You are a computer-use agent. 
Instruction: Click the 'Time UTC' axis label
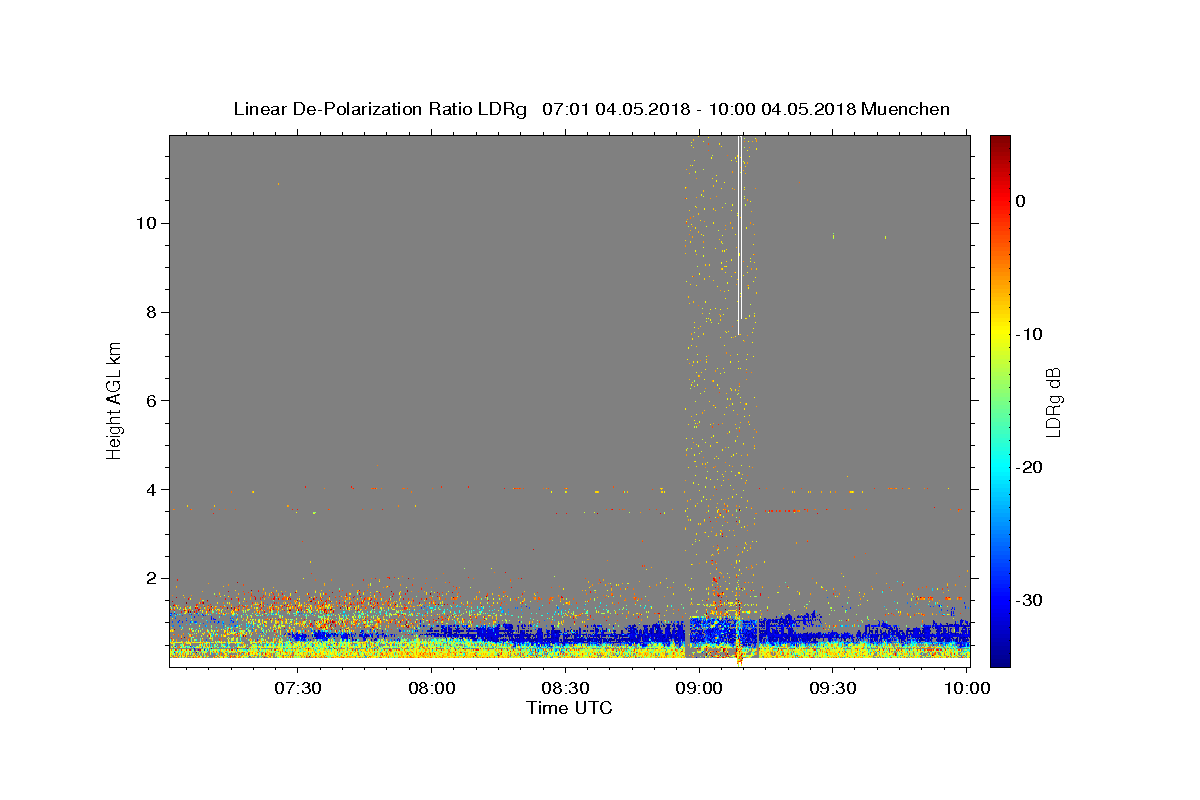coord(569,708)
